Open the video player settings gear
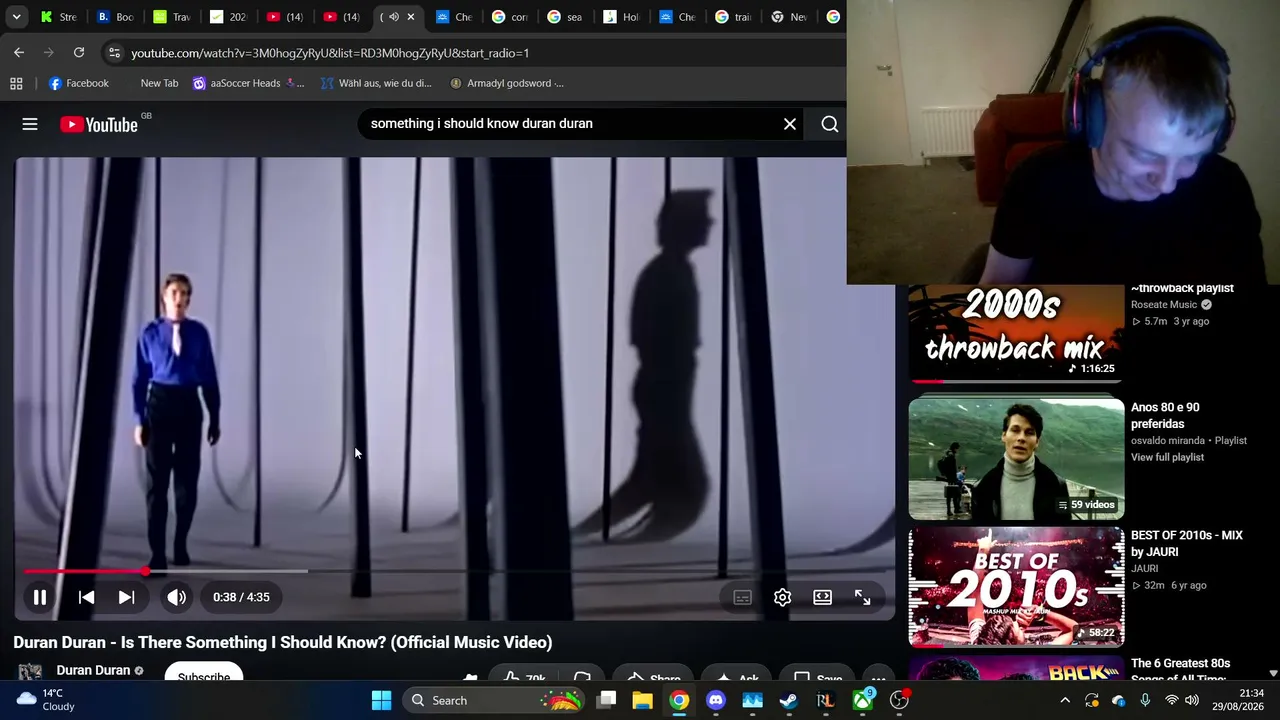The image size is (1280, 720). point(782,597)
